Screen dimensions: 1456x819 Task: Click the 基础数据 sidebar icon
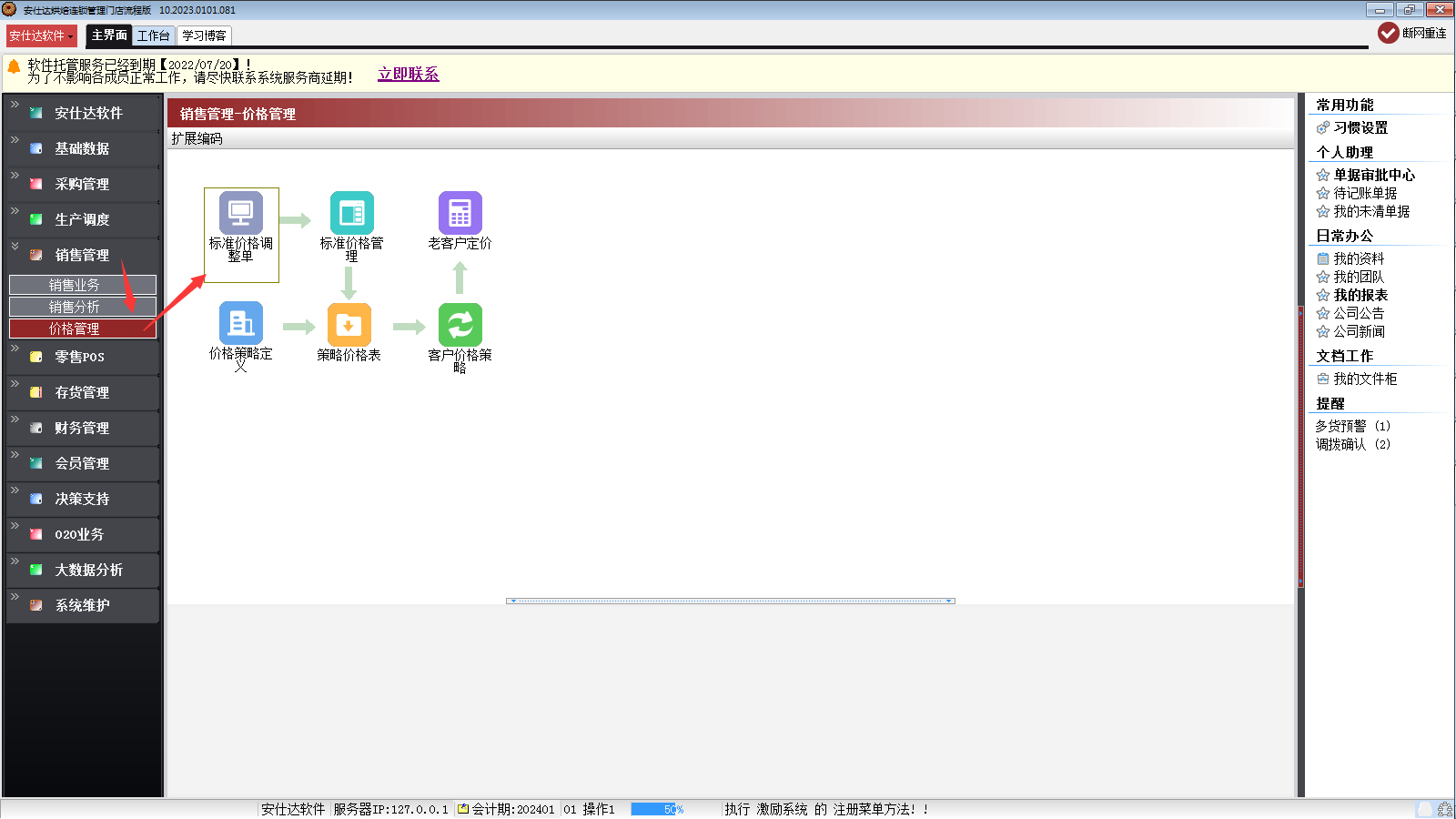tap(36, 148)
